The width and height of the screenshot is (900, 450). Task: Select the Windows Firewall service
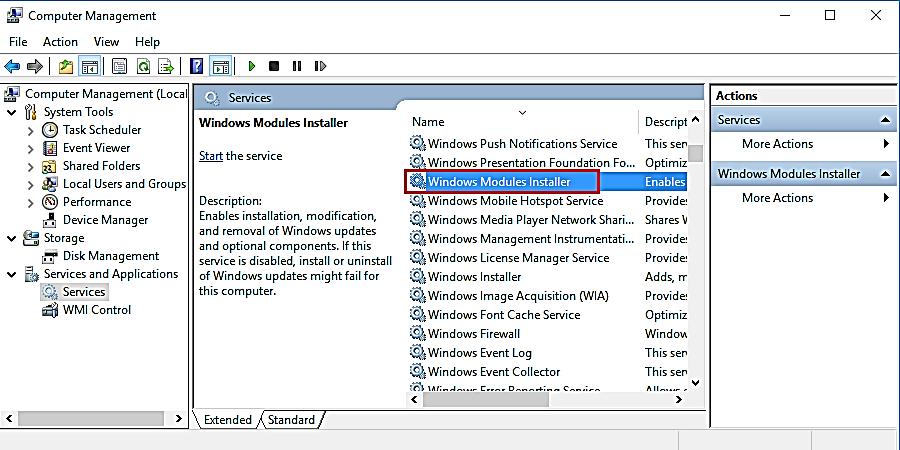pyautogui.click(x=473, y=334)
